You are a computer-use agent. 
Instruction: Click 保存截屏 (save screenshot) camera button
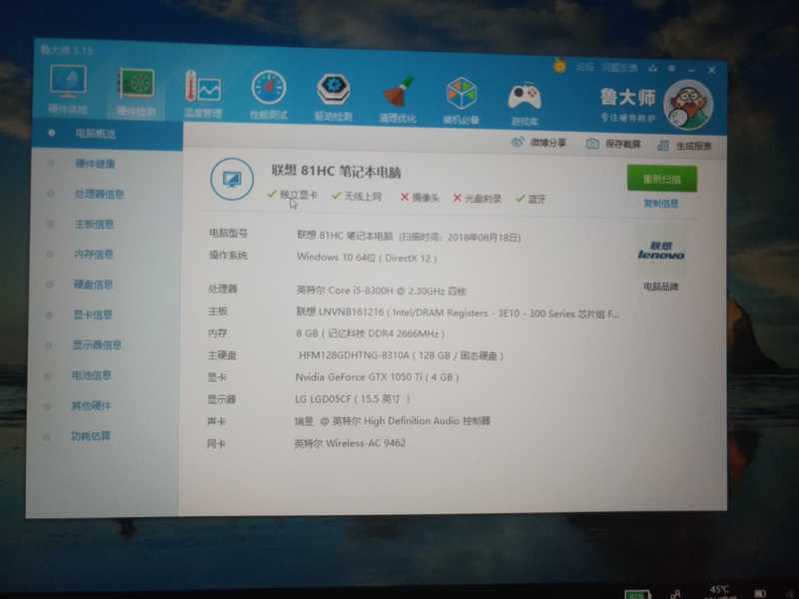coord(613,145)
